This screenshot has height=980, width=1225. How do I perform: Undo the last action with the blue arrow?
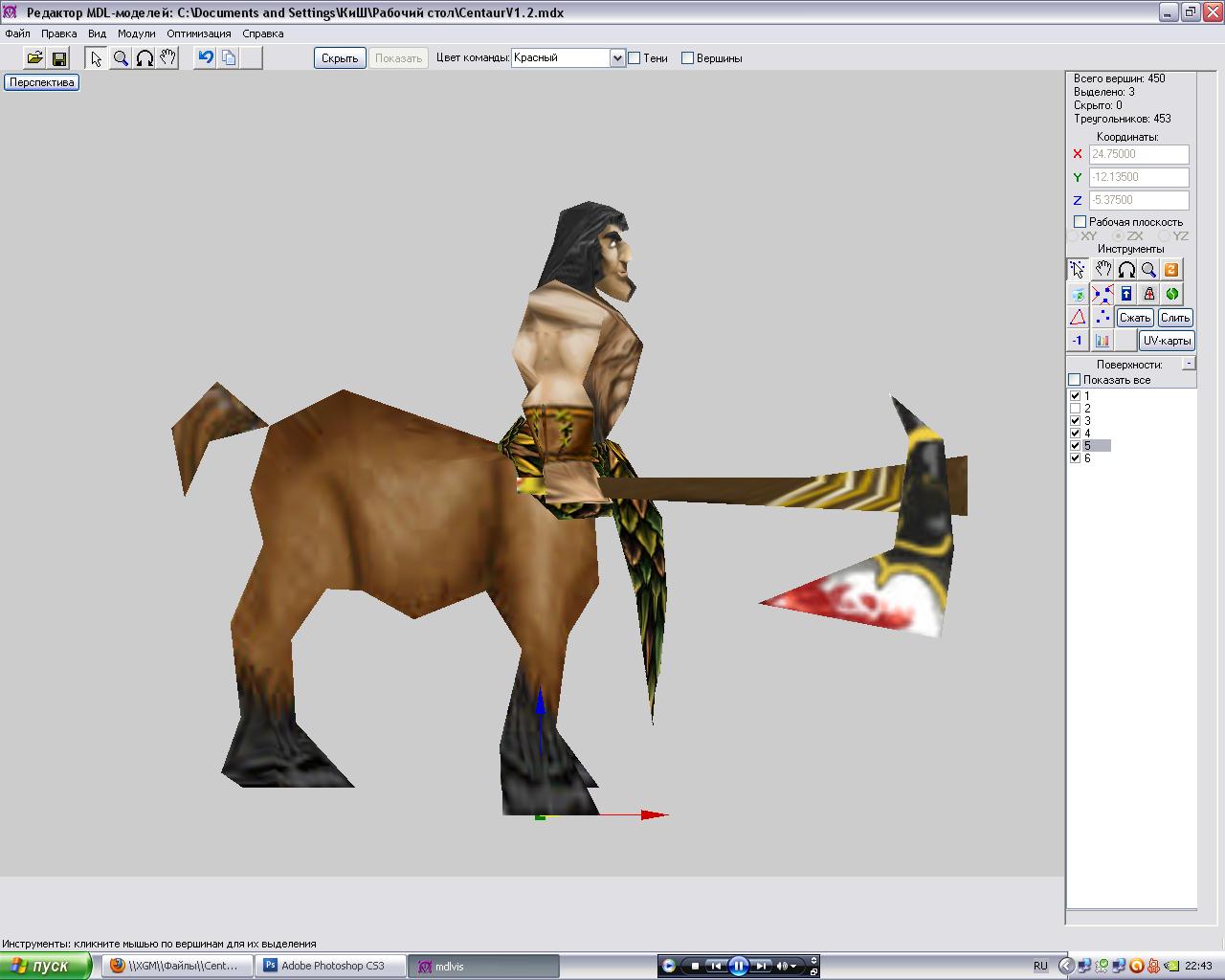(x=205, y=57)
